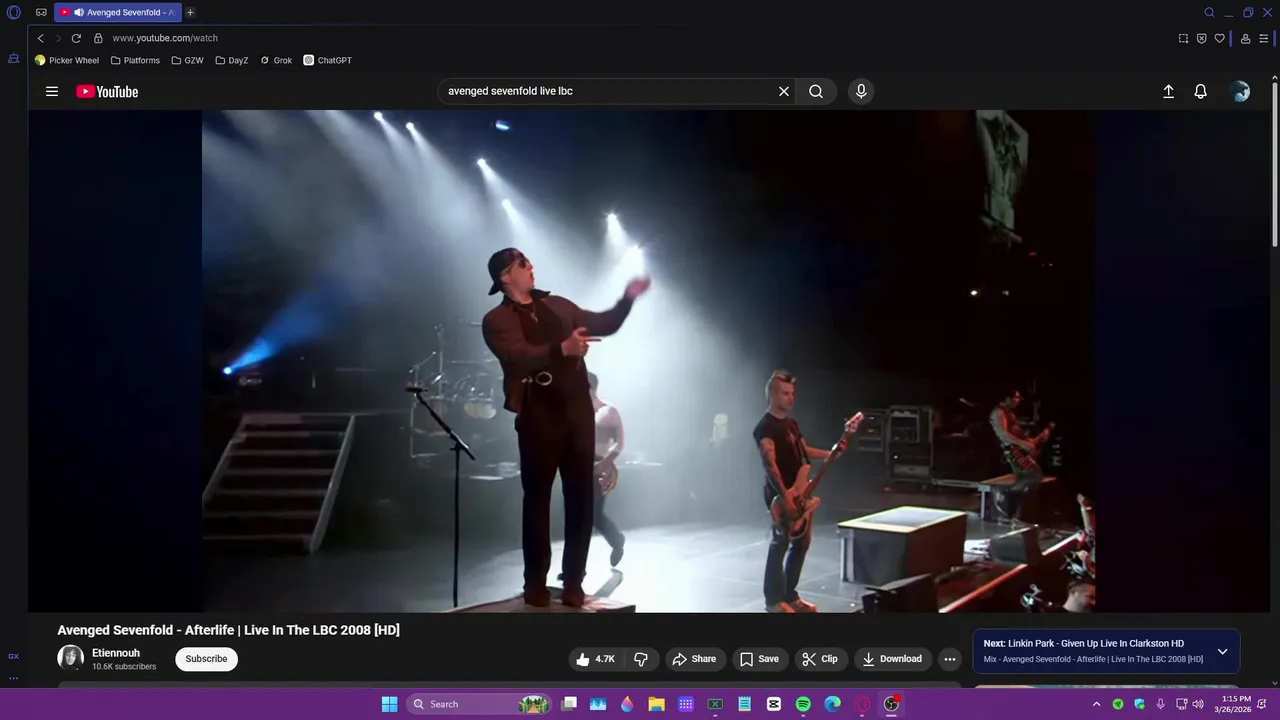Image resolution: width=1280 pixels, height=720 pixels.
Task: Open the DayZ bookmark folder
Action: (232, 60)
